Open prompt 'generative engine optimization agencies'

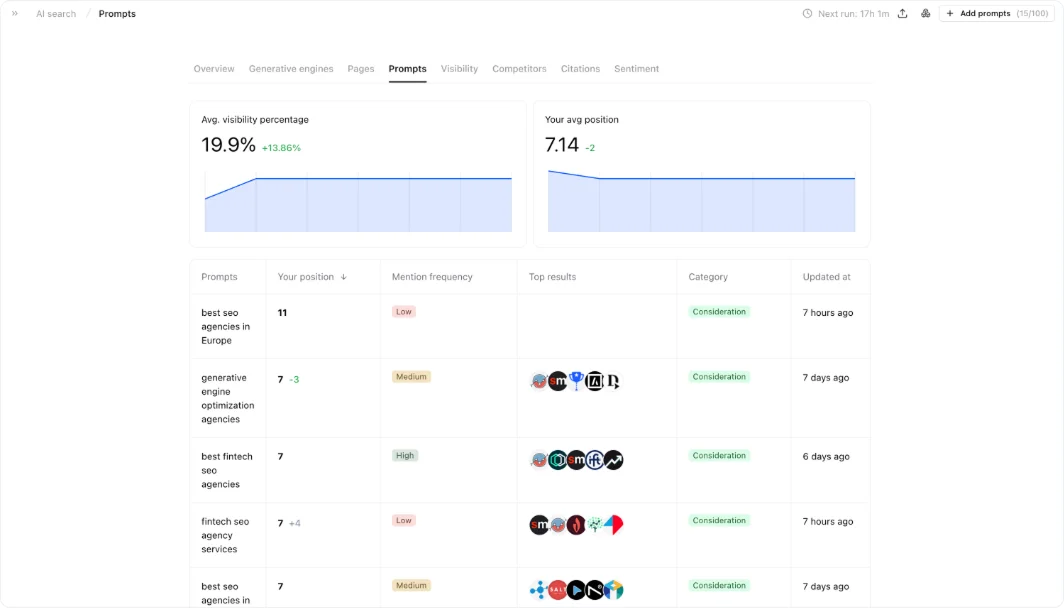(227, 398)
